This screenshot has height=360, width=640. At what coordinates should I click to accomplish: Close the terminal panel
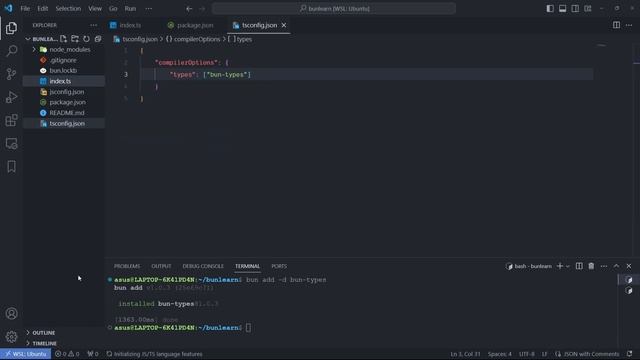629,266
